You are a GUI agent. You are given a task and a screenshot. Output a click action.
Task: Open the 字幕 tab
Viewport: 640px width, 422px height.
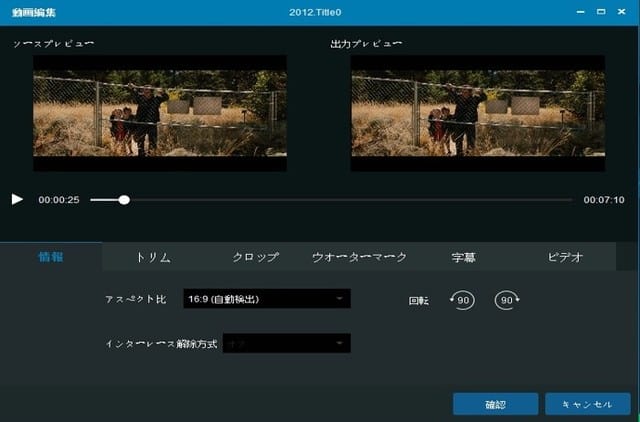click(x=462, y=257)
